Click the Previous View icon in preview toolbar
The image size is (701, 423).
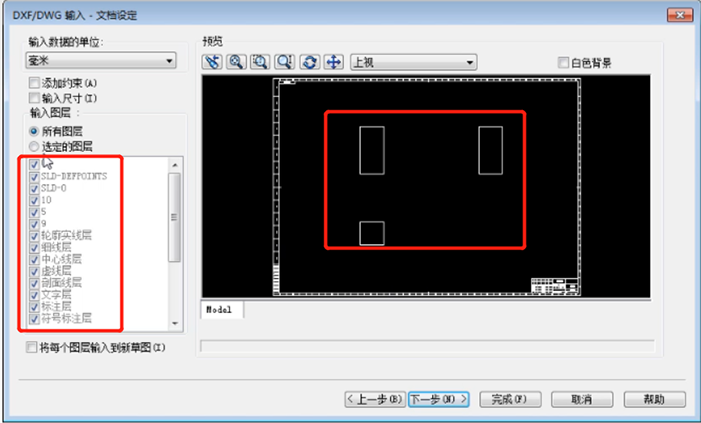tap(213, 62)
